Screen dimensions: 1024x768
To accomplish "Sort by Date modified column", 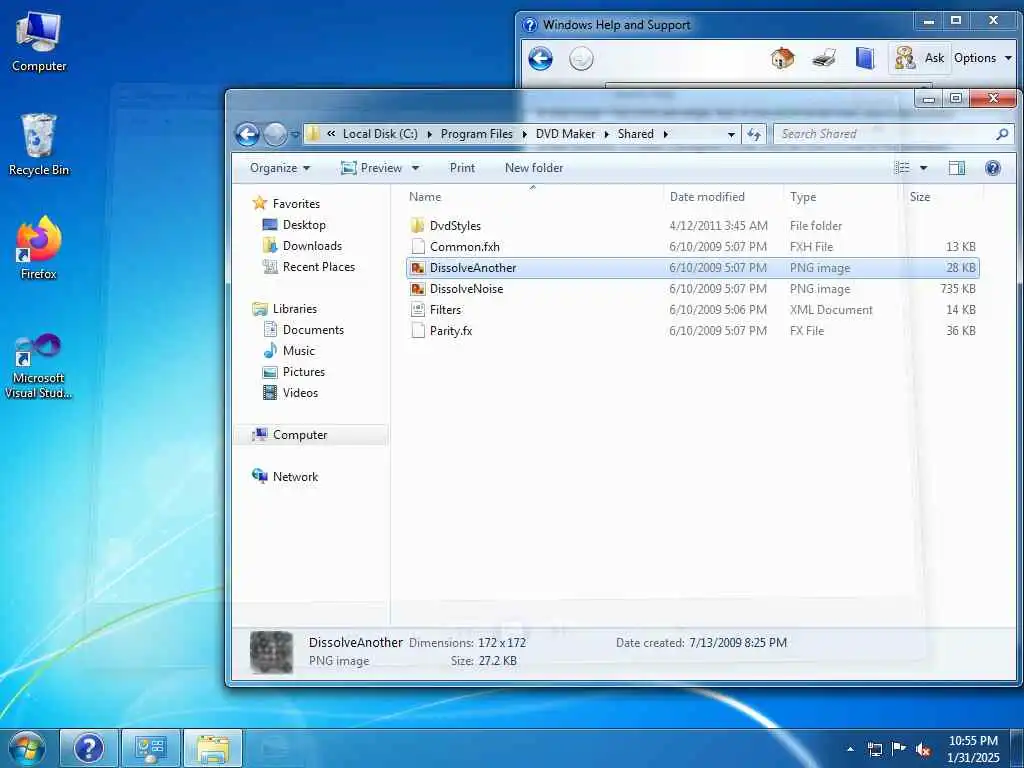I will point(707,197).
